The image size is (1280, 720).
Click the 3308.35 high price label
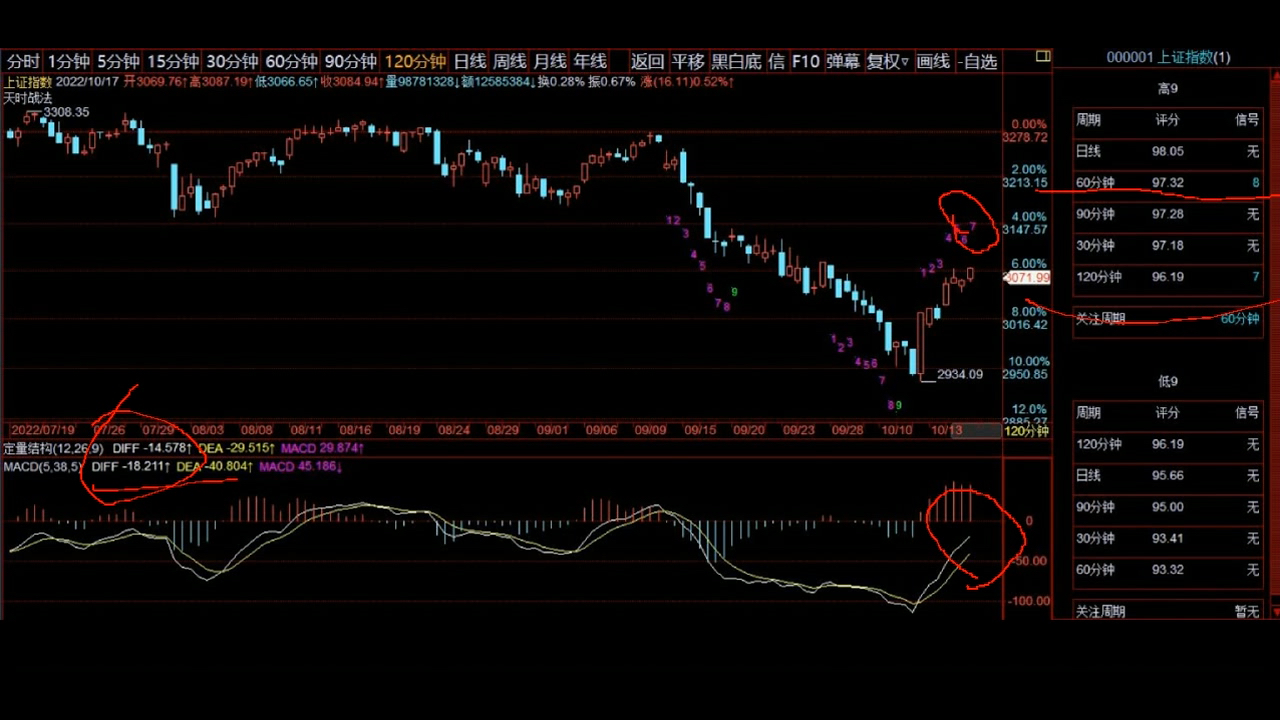(66, 112)
